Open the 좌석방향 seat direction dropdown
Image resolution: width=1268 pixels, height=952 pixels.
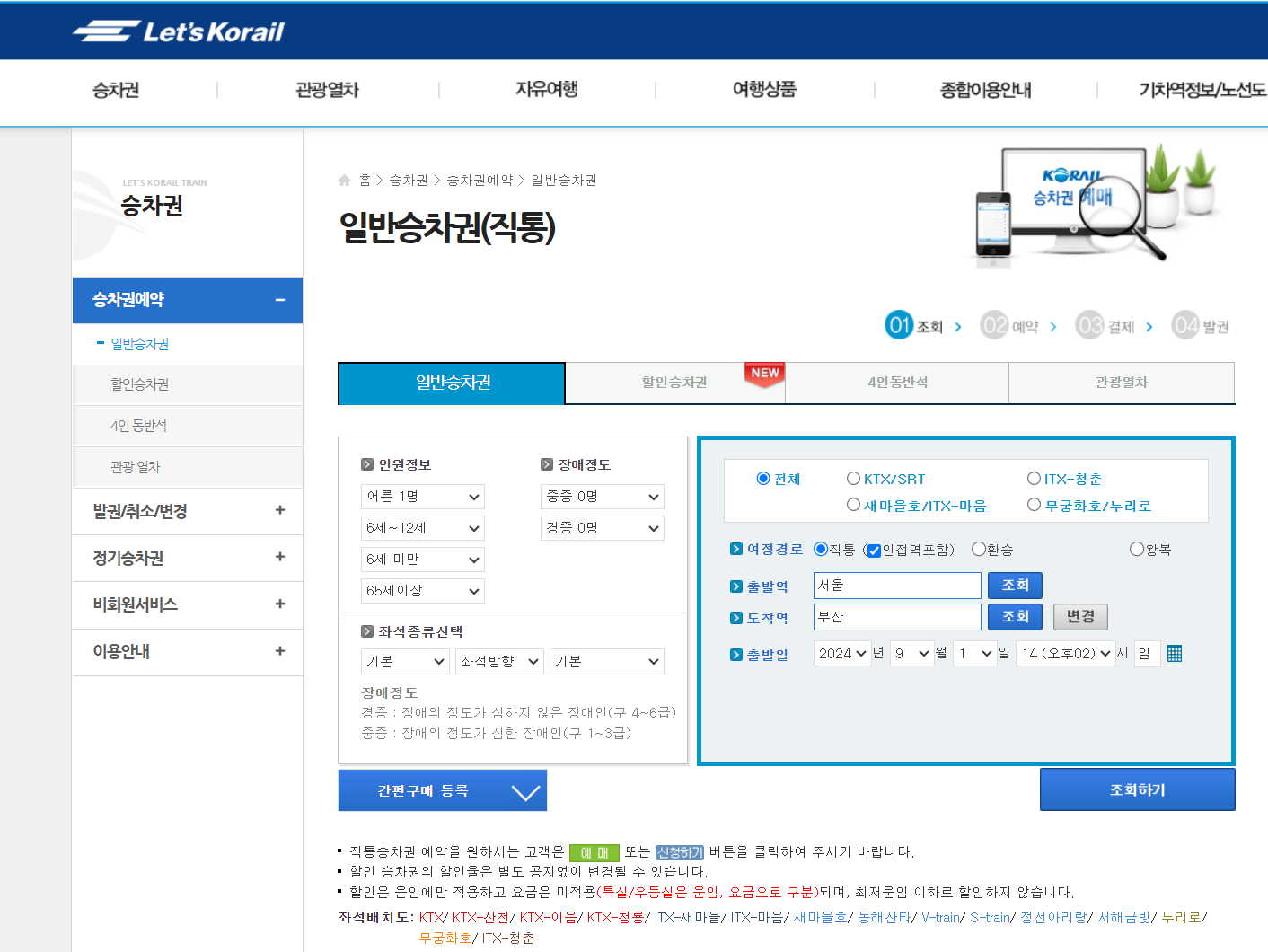pos(499,661)
